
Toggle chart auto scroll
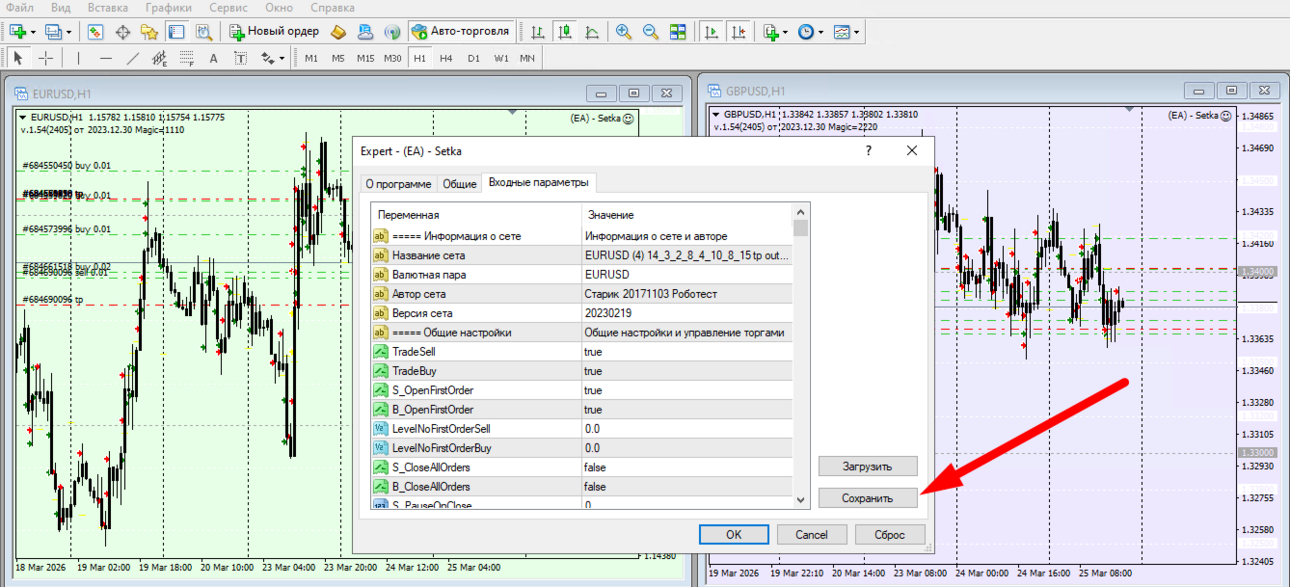point(711,32)
